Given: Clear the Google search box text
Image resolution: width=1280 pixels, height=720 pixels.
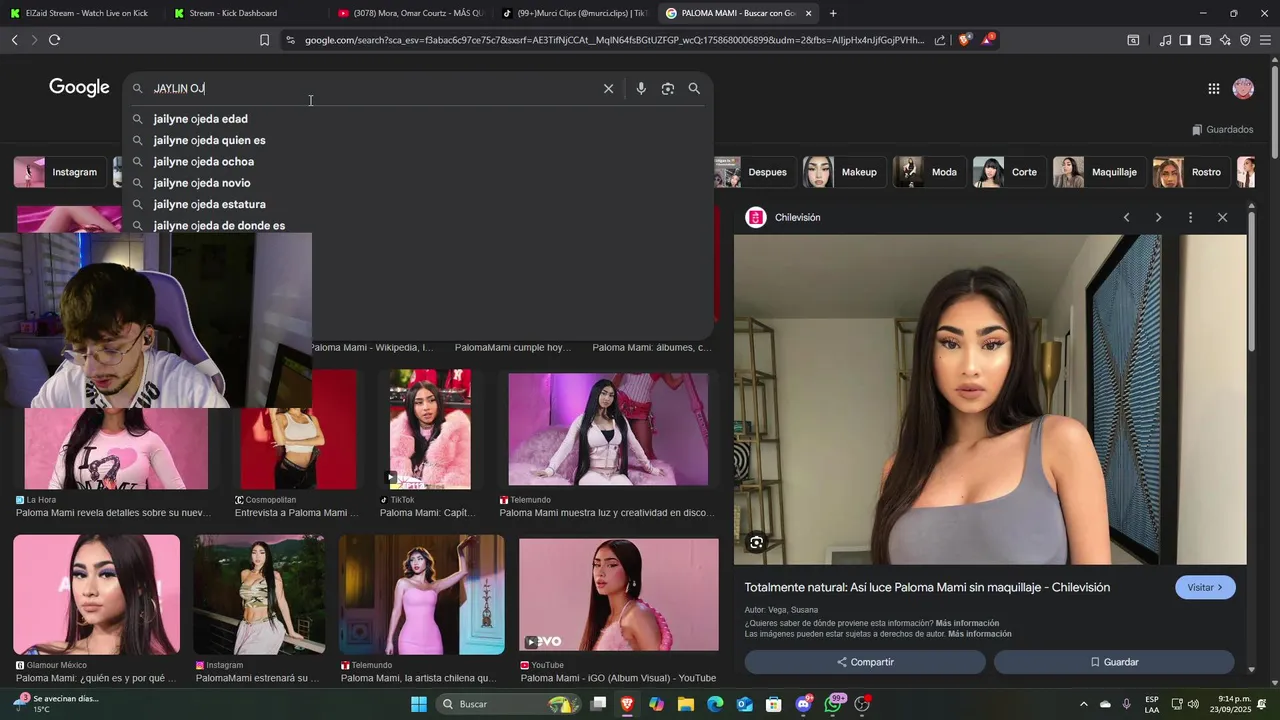Looking at the screenshot, I should click(x=608, y=89).
